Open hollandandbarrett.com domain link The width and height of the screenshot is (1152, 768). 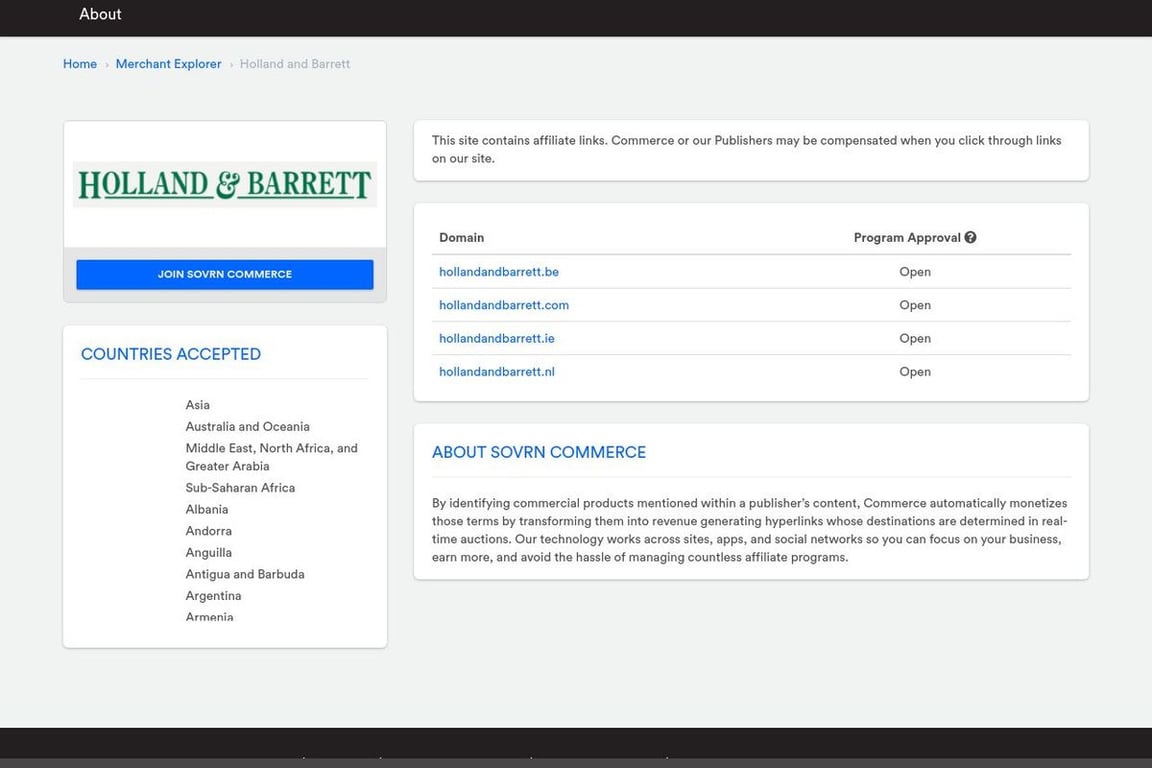pyautogui.click(x=504, y=305)
